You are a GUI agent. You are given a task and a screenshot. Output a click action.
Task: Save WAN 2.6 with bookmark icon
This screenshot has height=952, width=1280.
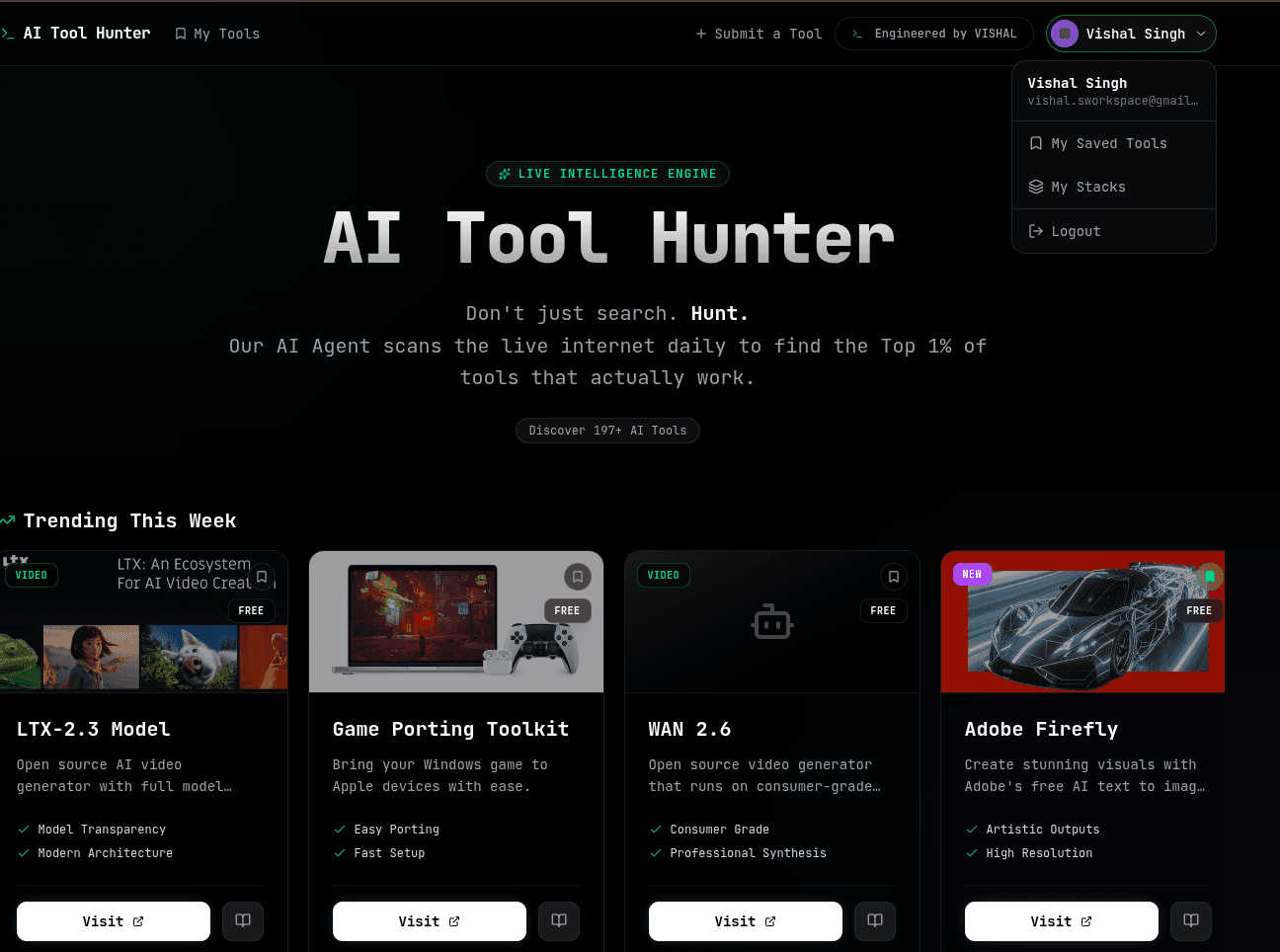click(894, 577)
